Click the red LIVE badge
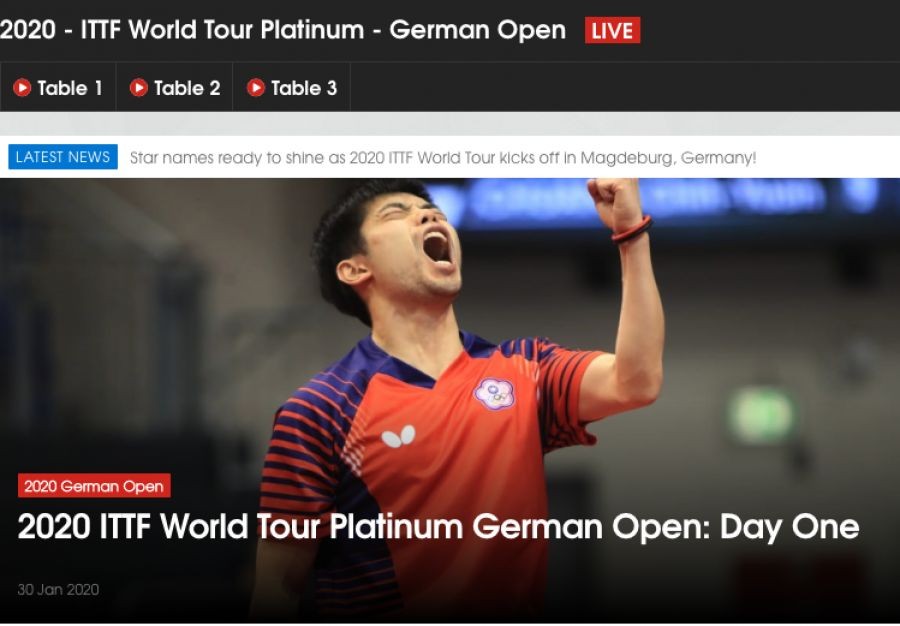This screenshot has height=626, width=900. click(612, 30)
